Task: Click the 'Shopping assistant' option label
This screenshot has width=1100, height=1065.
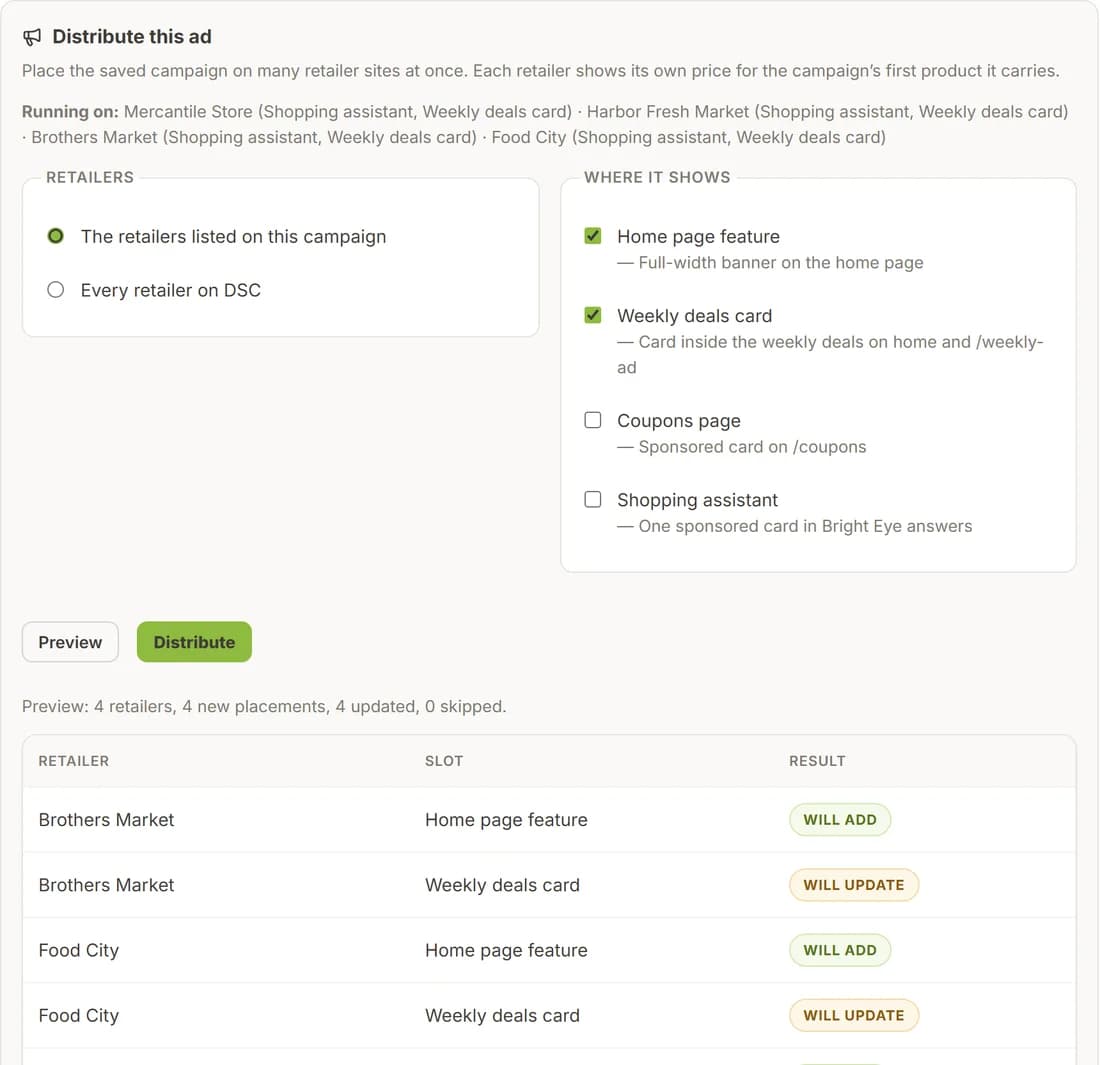Action: coord(697,500)
